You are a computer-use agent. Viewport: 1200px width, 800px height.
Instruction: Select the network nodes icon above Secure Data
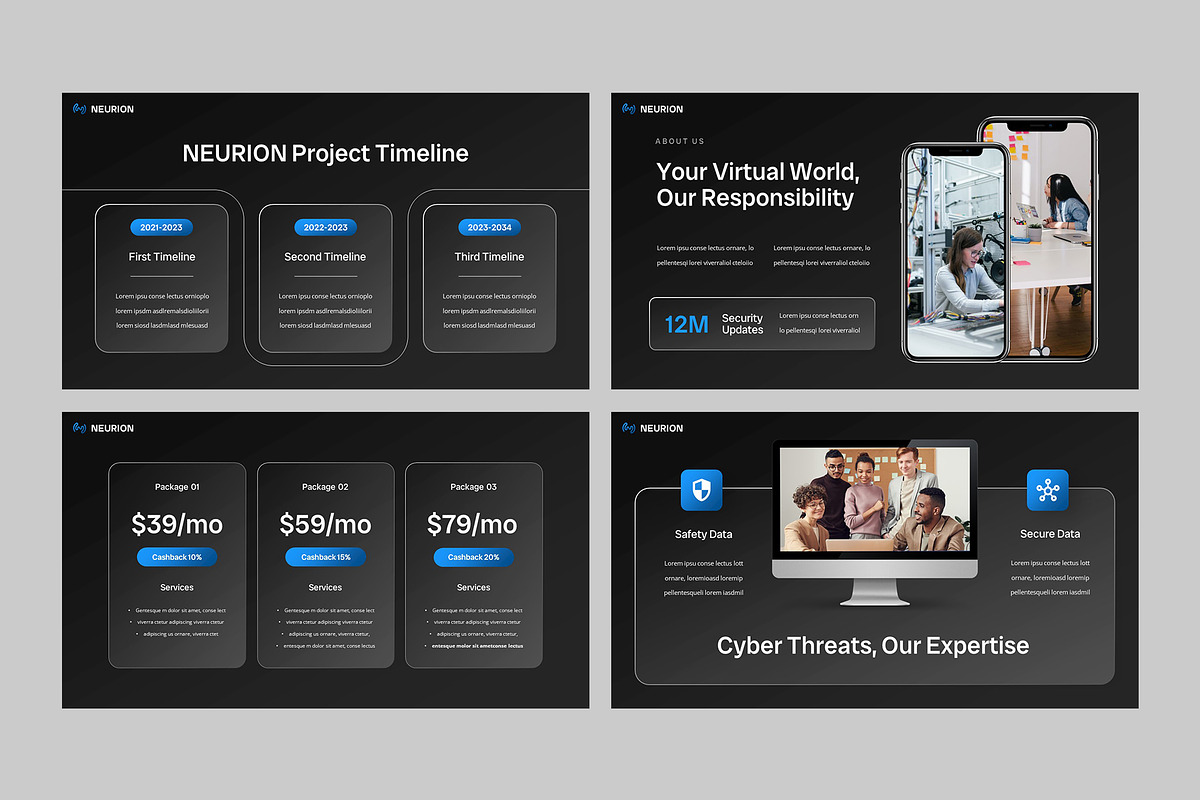(1047, 490)
